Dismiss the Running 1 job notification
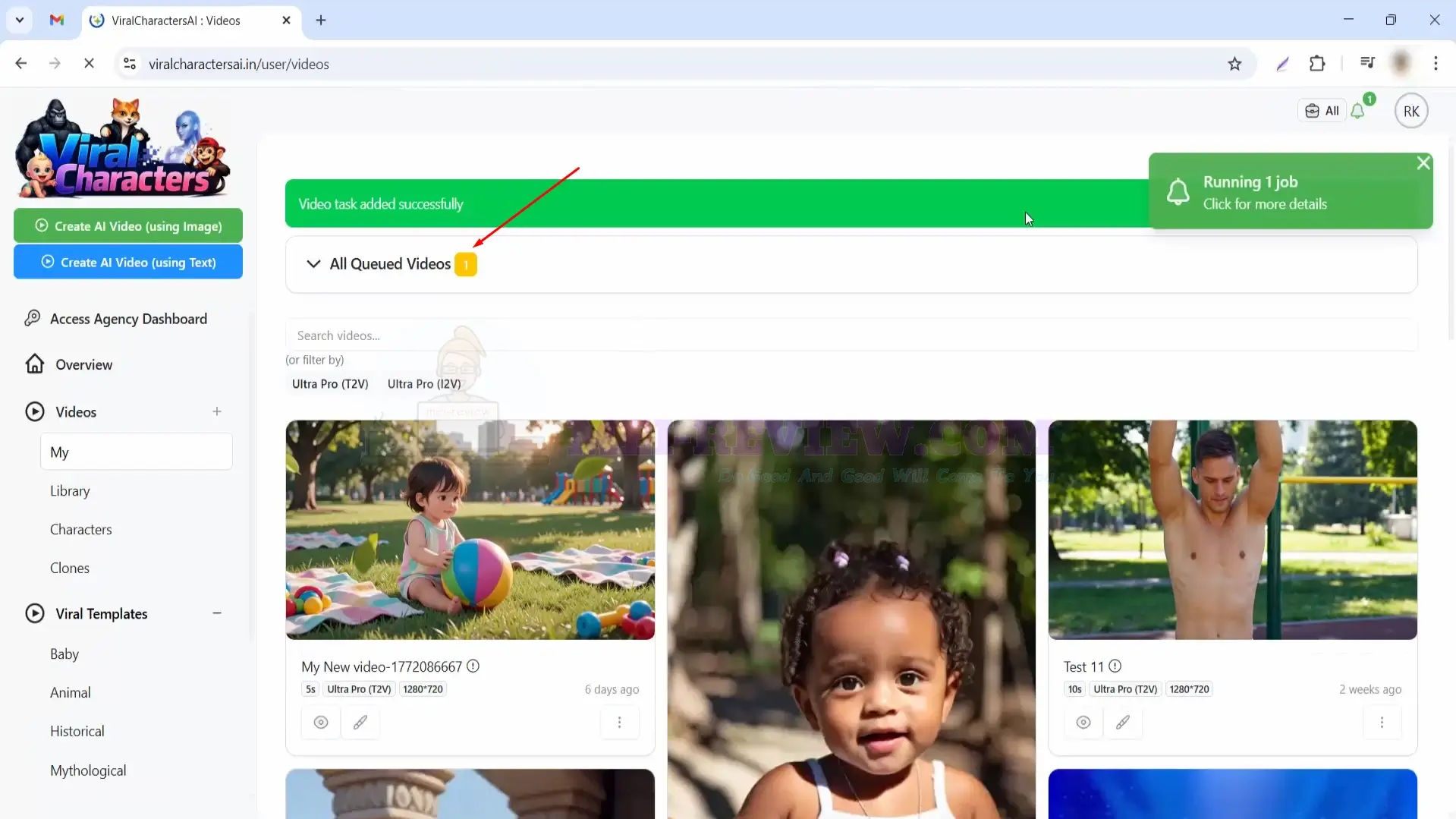Screen dimensions: 1456x819 tap(1423, 162)
